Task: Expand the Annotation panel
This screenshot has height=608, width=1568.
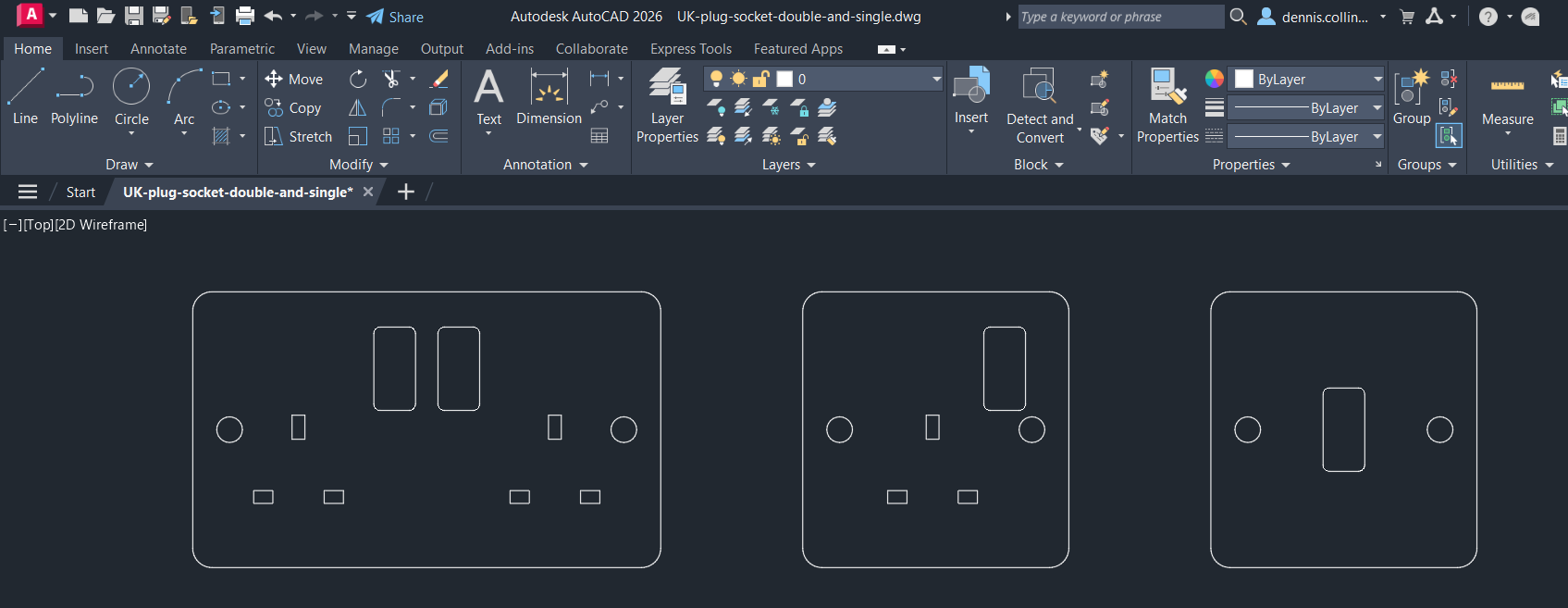Action: coord(546,165)
